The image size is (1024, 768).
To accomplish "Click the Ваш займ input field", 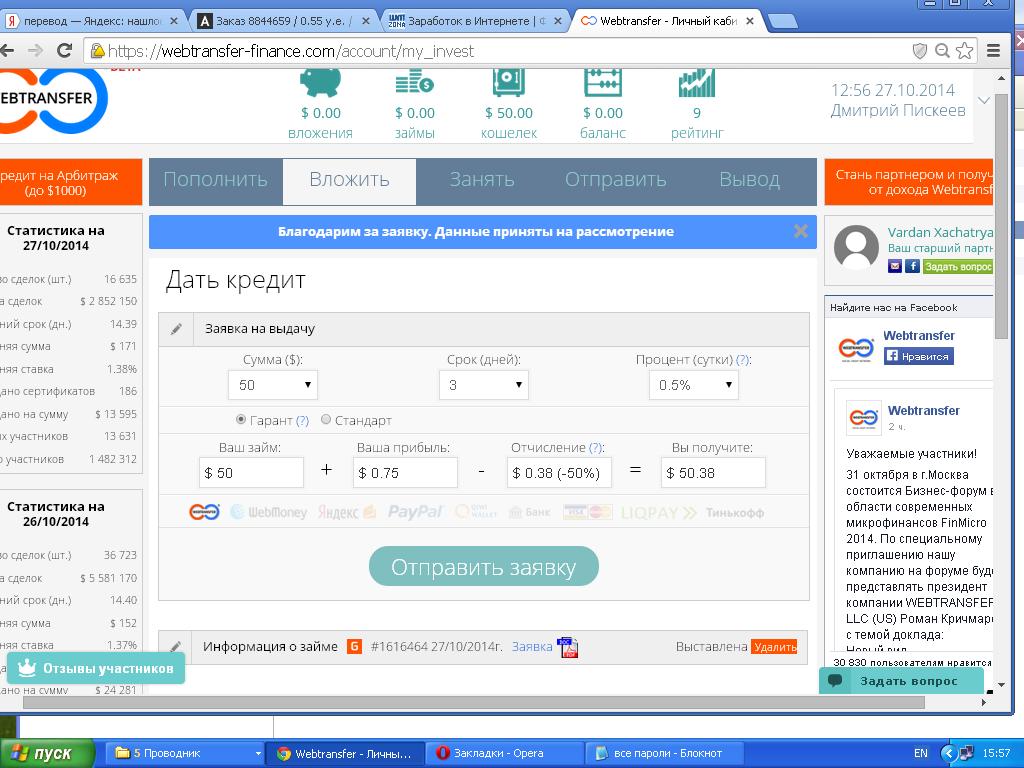I will click(x=251, y=473).
